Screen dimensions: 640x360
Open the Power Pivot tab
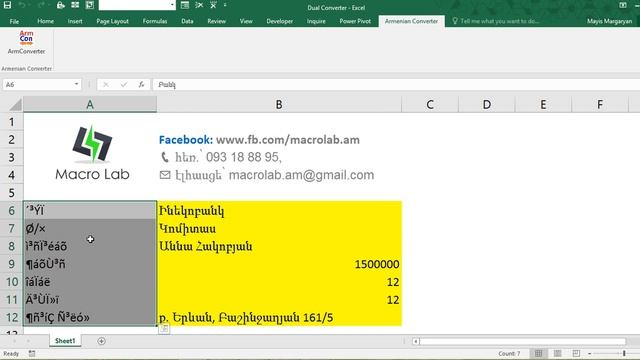pos(355,21)
